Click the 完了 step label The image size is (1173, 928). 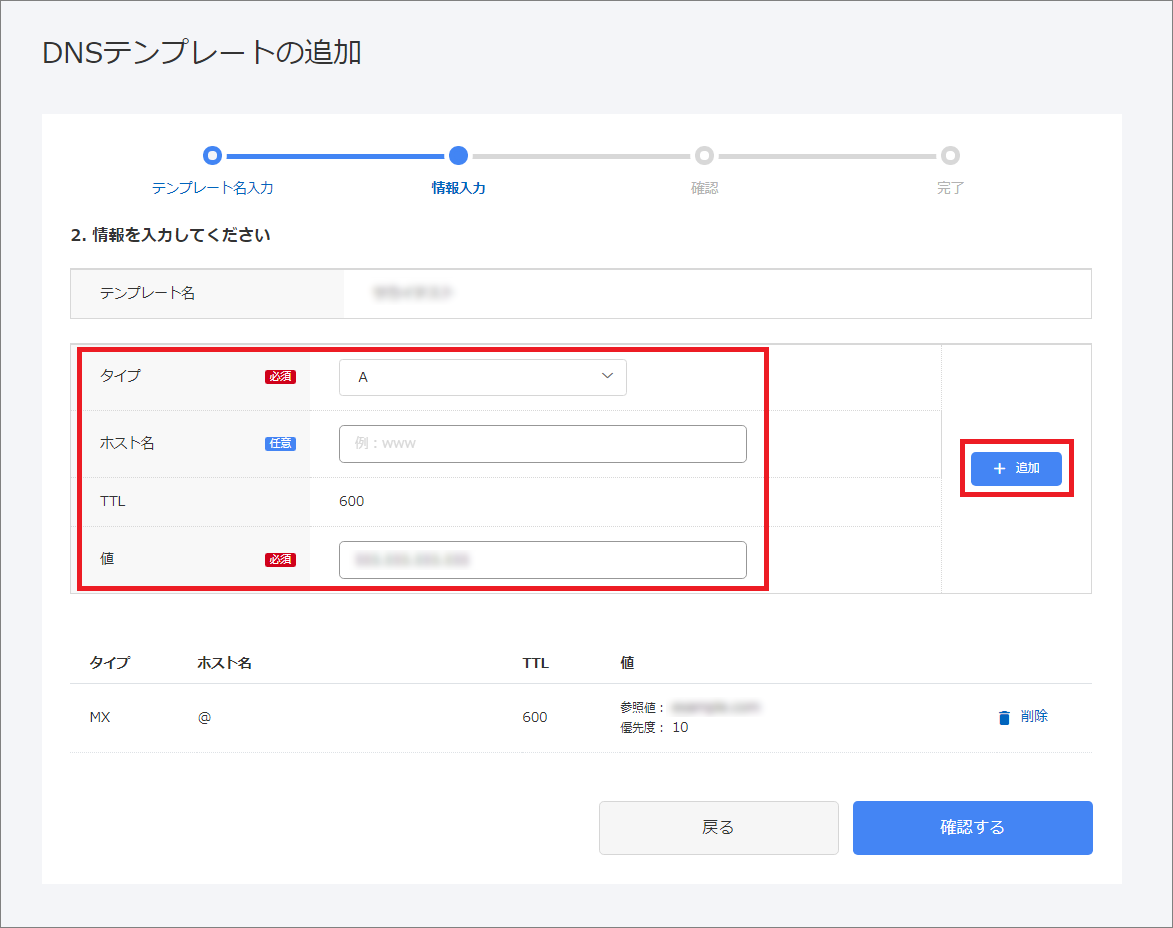(x=950, y=188)
